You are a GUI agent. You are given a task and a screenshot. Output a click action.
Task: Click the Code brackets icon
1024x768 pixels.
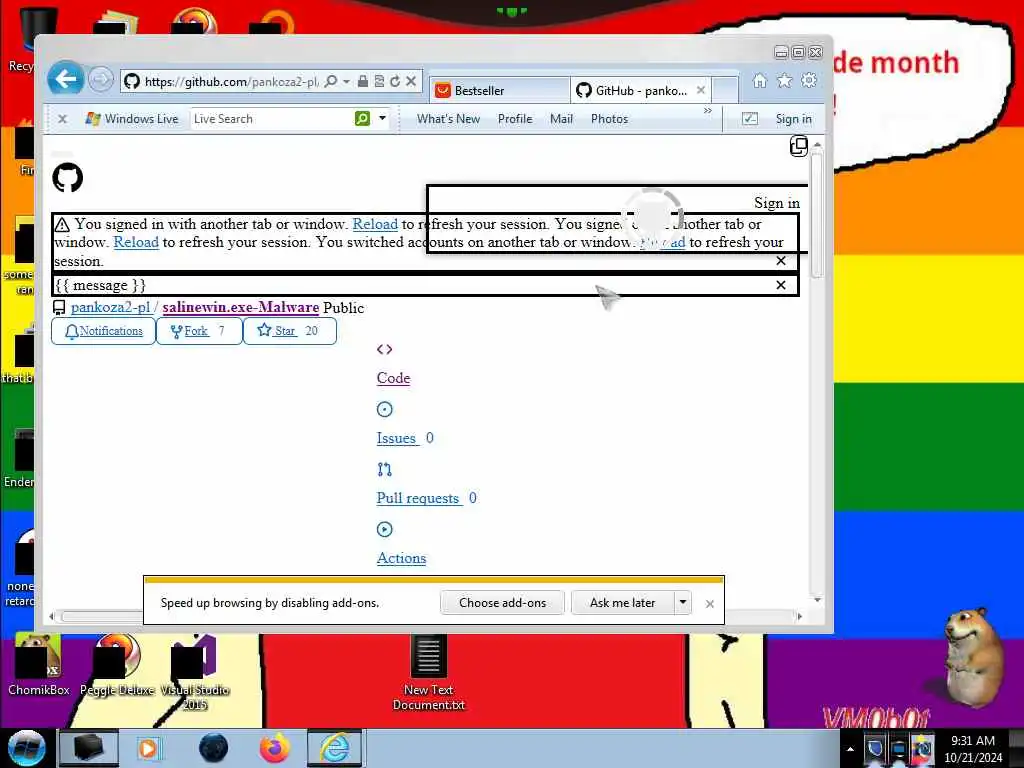(x=385, y=349)
